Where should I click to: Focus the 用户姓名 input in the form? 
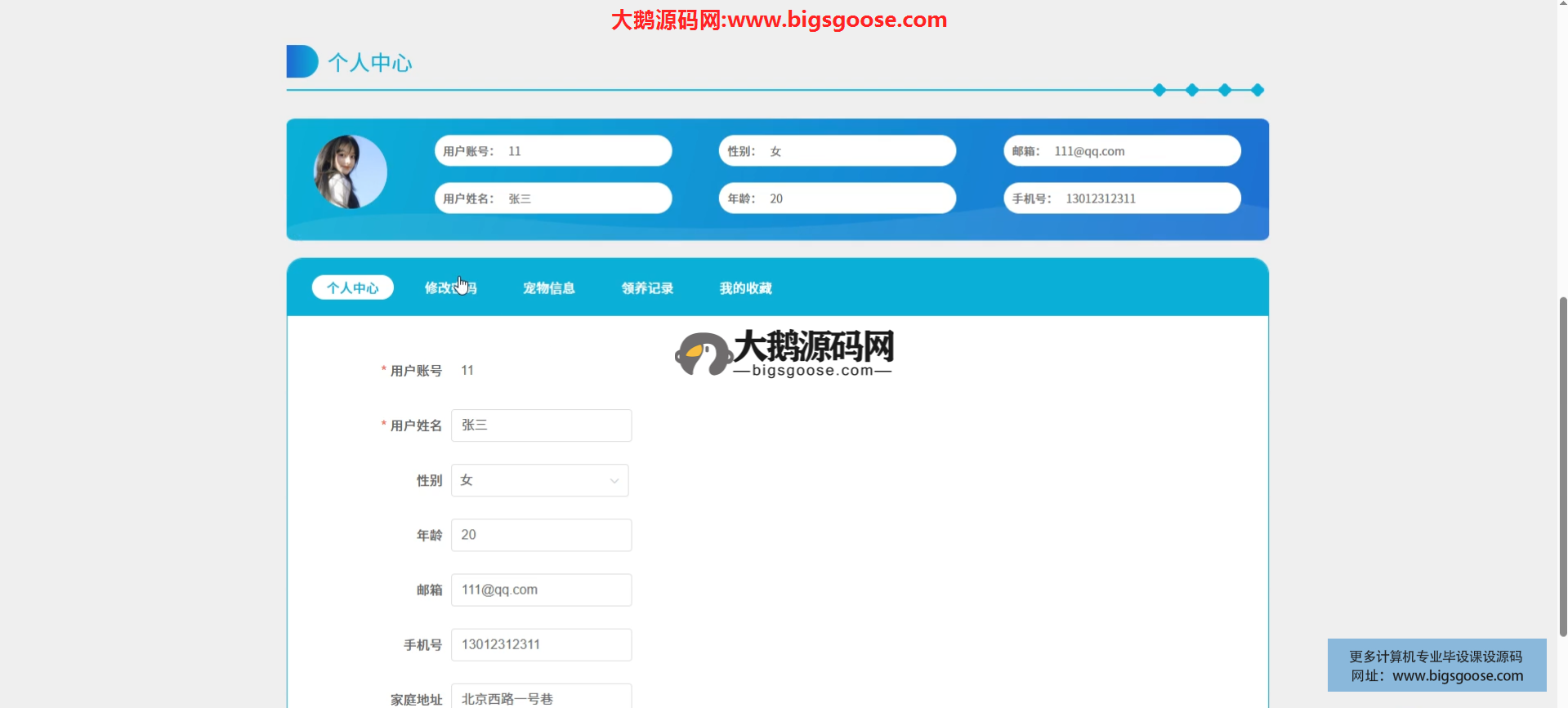tap(541, 425)
